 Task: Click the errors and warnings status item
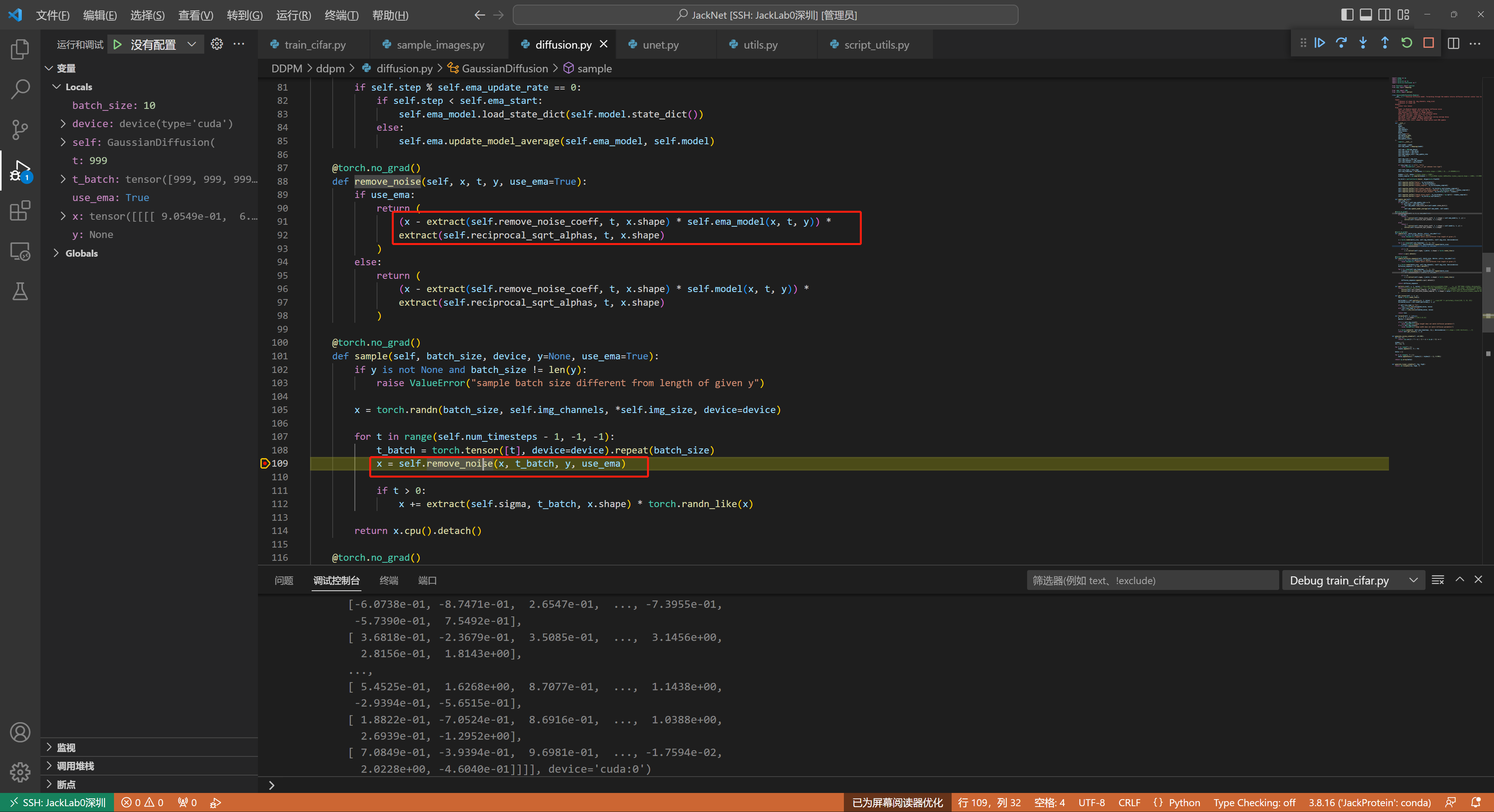coord(142,802)
